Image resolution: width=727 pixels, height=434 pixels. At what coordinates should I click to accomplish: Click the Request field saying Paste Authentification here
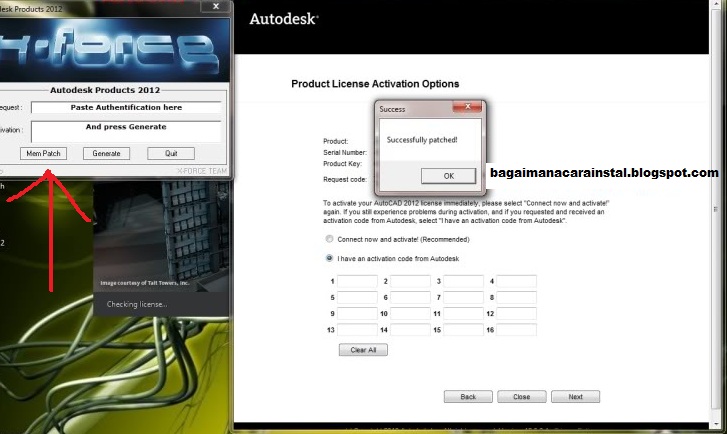tap(126, 107)
